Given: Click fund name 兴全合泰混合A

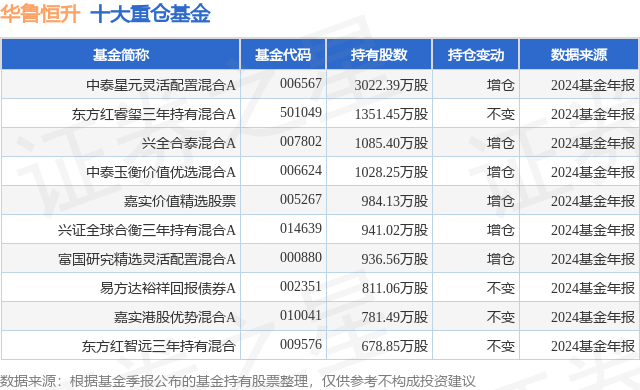Looking at the screenshot, I should coord(189,143).
